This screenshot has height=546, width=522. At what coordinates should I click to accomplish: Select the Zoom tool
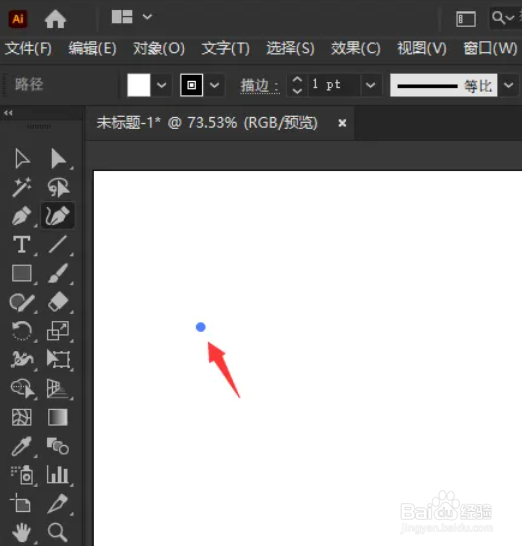[x=58, y=532]
